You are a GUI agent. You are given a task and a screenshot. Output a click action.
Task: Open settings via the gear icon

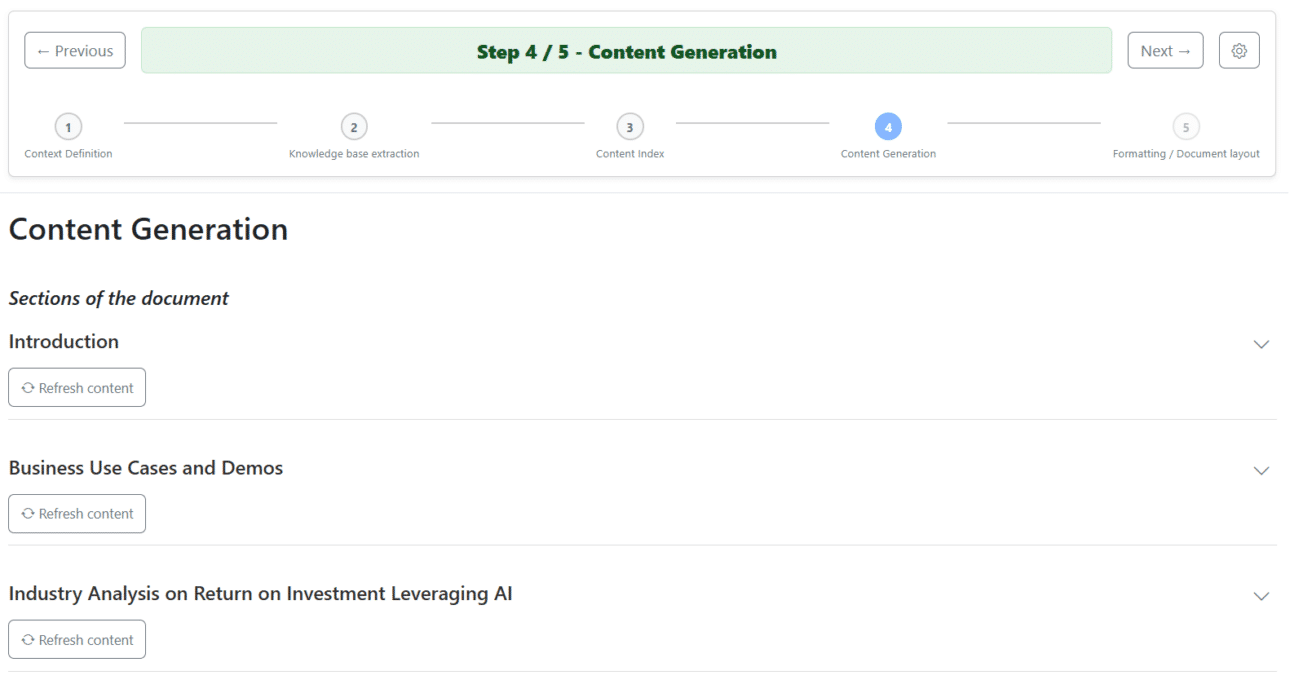click(x=1239, y=50)
